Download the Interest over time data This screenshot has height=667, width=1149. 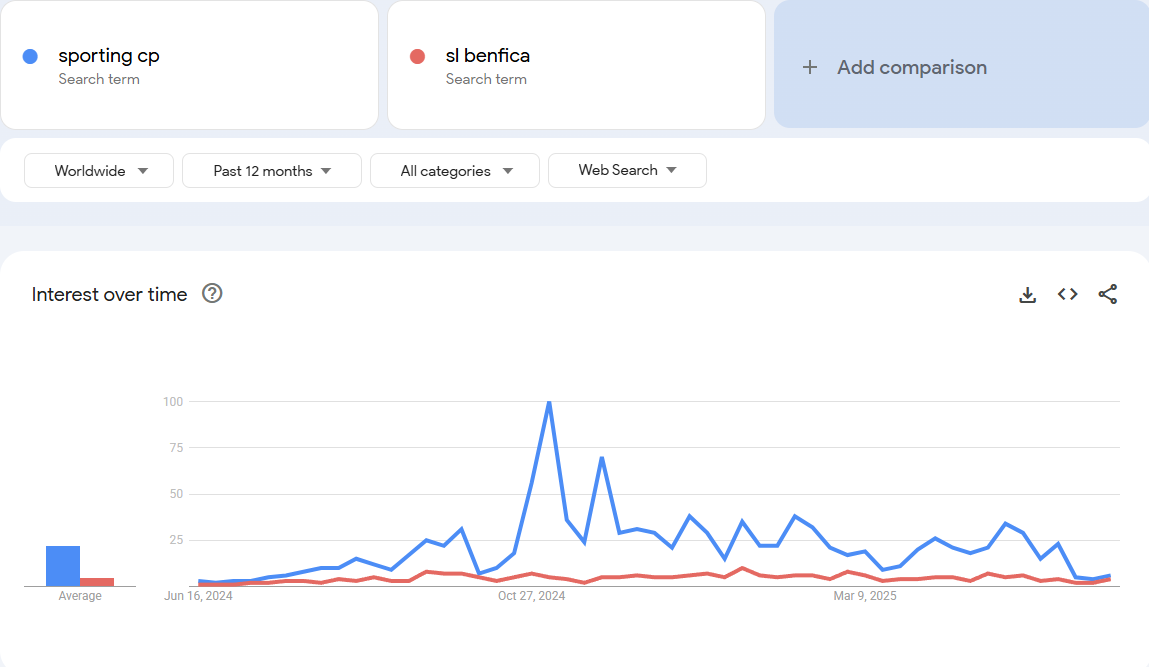[1027, 295]
